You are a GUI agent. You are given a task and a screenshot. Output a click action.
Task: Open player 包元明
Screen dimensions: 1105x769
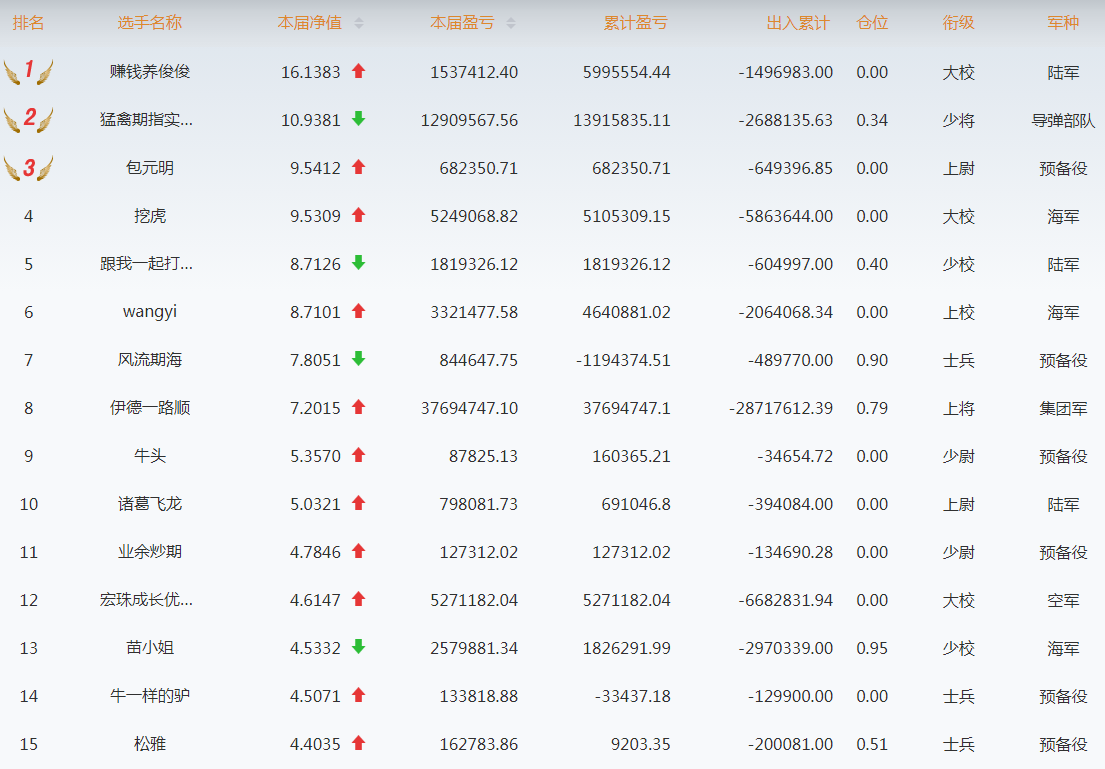click(149, 168)
